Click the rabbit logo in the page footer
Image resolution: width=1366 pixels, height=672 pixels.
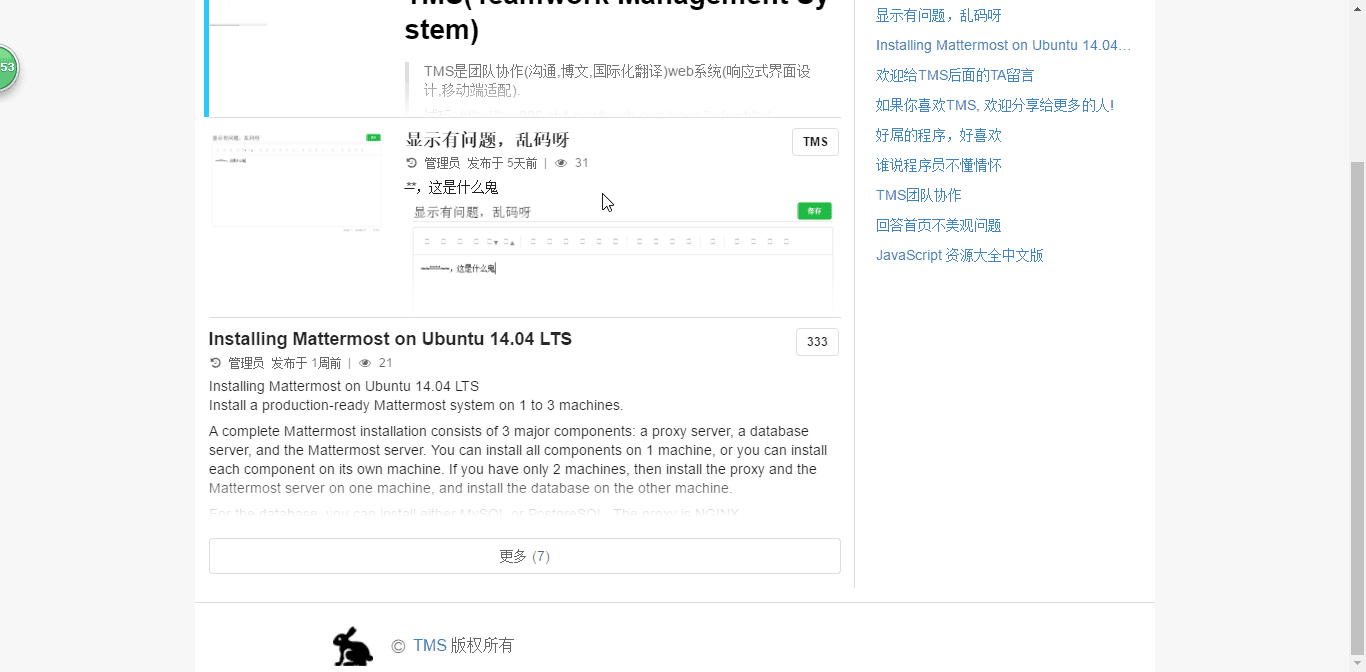point(352,645)
